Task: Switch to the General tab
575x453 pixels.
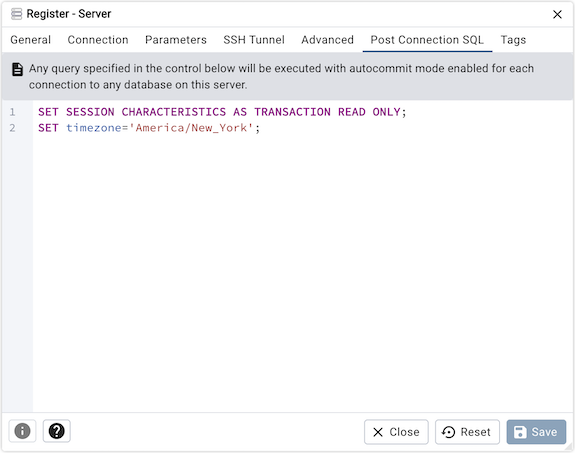Action: pyautogui.click(x=30, y=40)
